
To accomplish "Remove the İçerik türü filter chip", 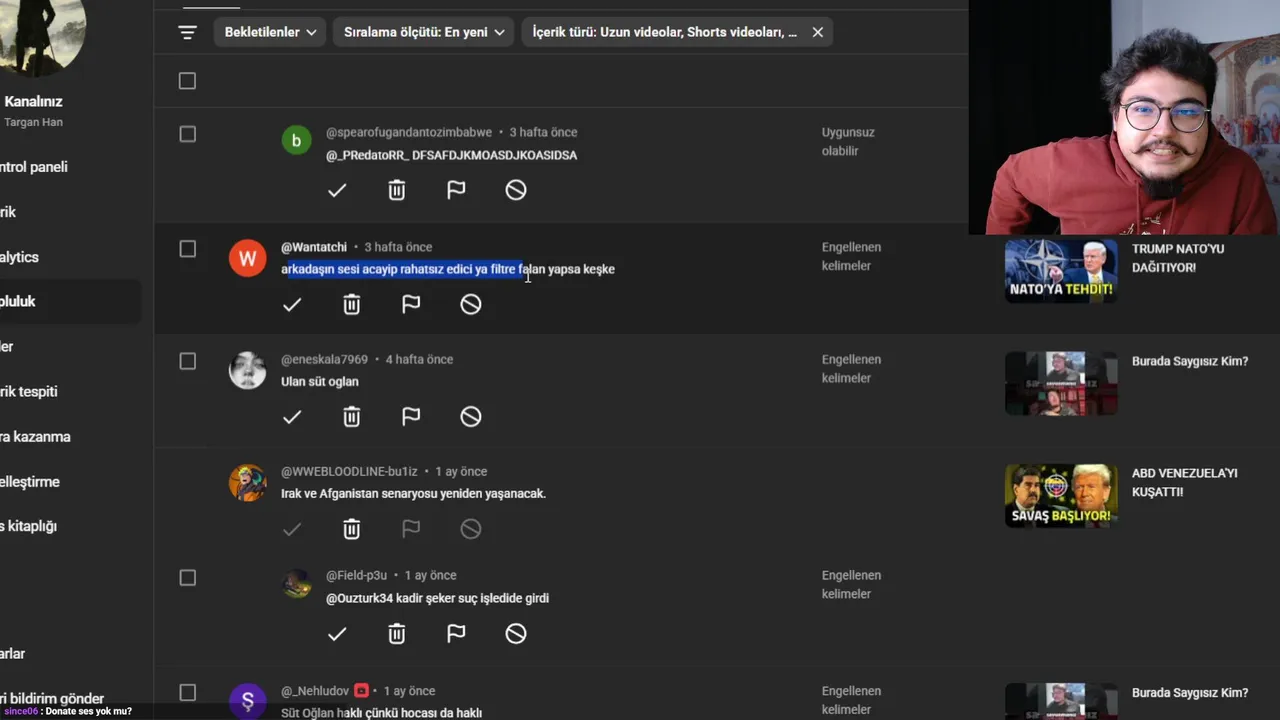I will click(x=817, y=32).
